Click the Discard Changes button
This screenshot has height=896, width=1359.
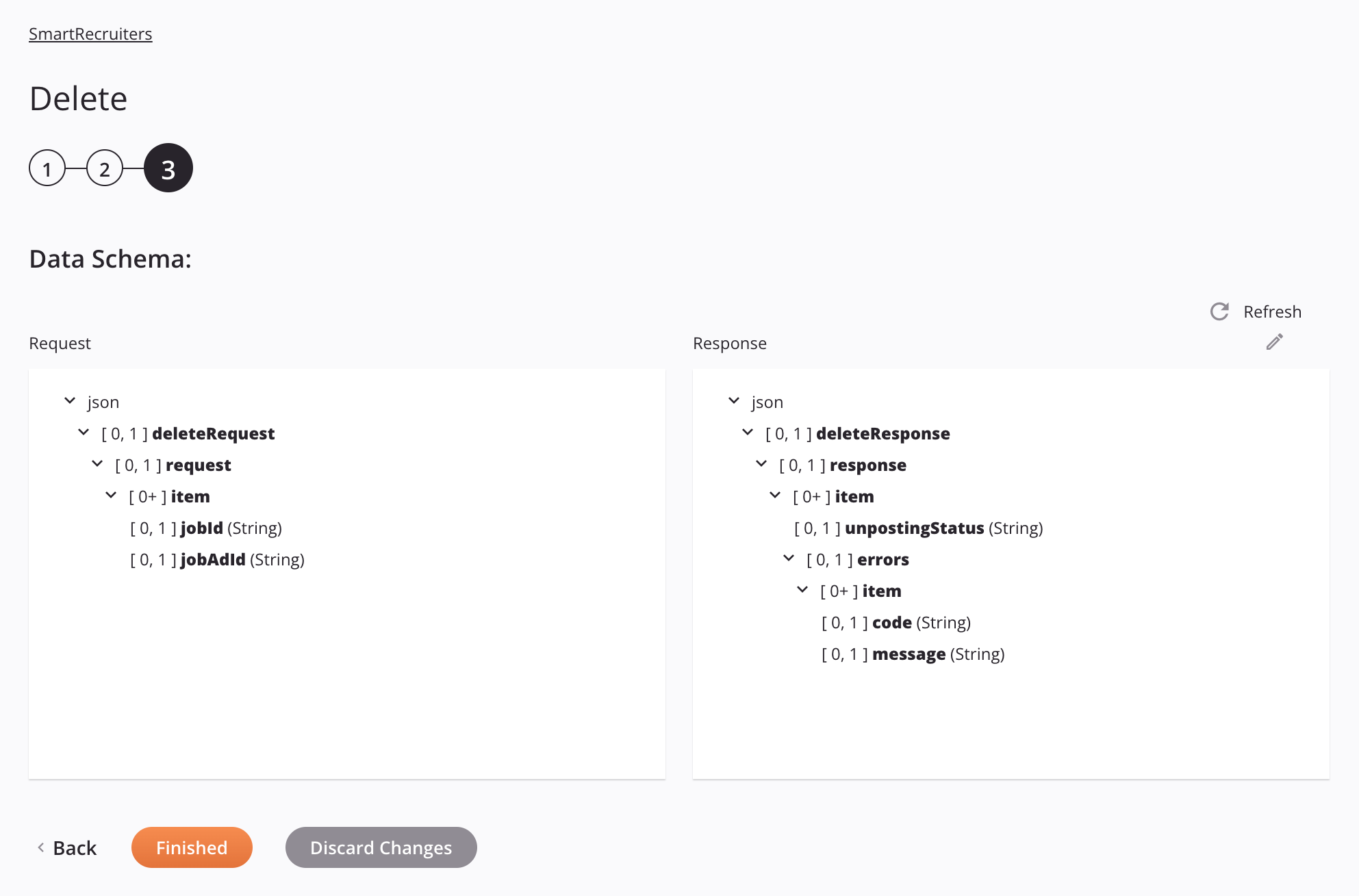(x=381, y=847)
